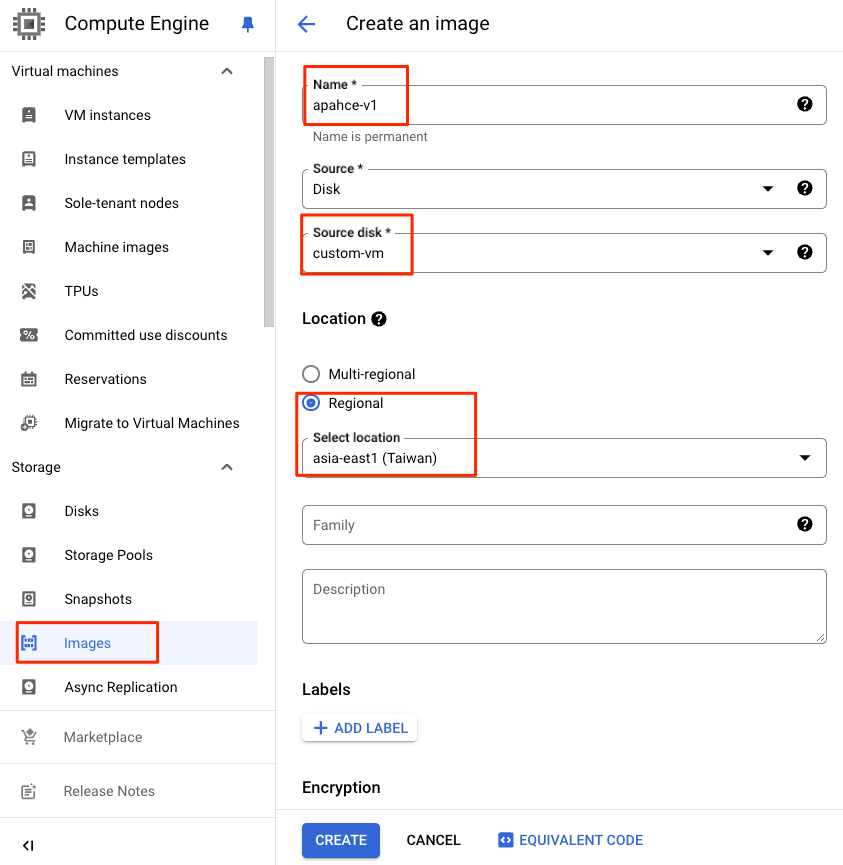Open EQUIVALENT CODE

(x=571, y=840)
